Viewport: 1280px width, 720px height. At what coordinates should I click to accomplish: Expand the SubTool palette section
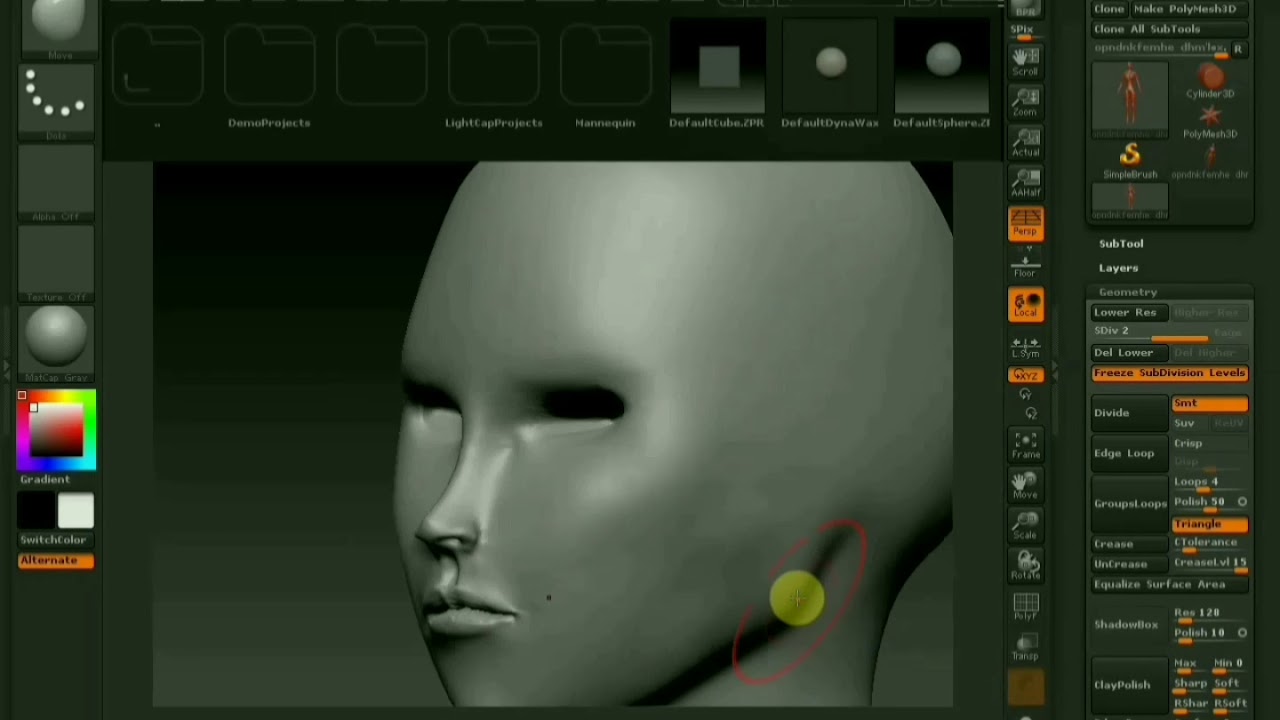pyautogui.click(x=1121, y=244)
